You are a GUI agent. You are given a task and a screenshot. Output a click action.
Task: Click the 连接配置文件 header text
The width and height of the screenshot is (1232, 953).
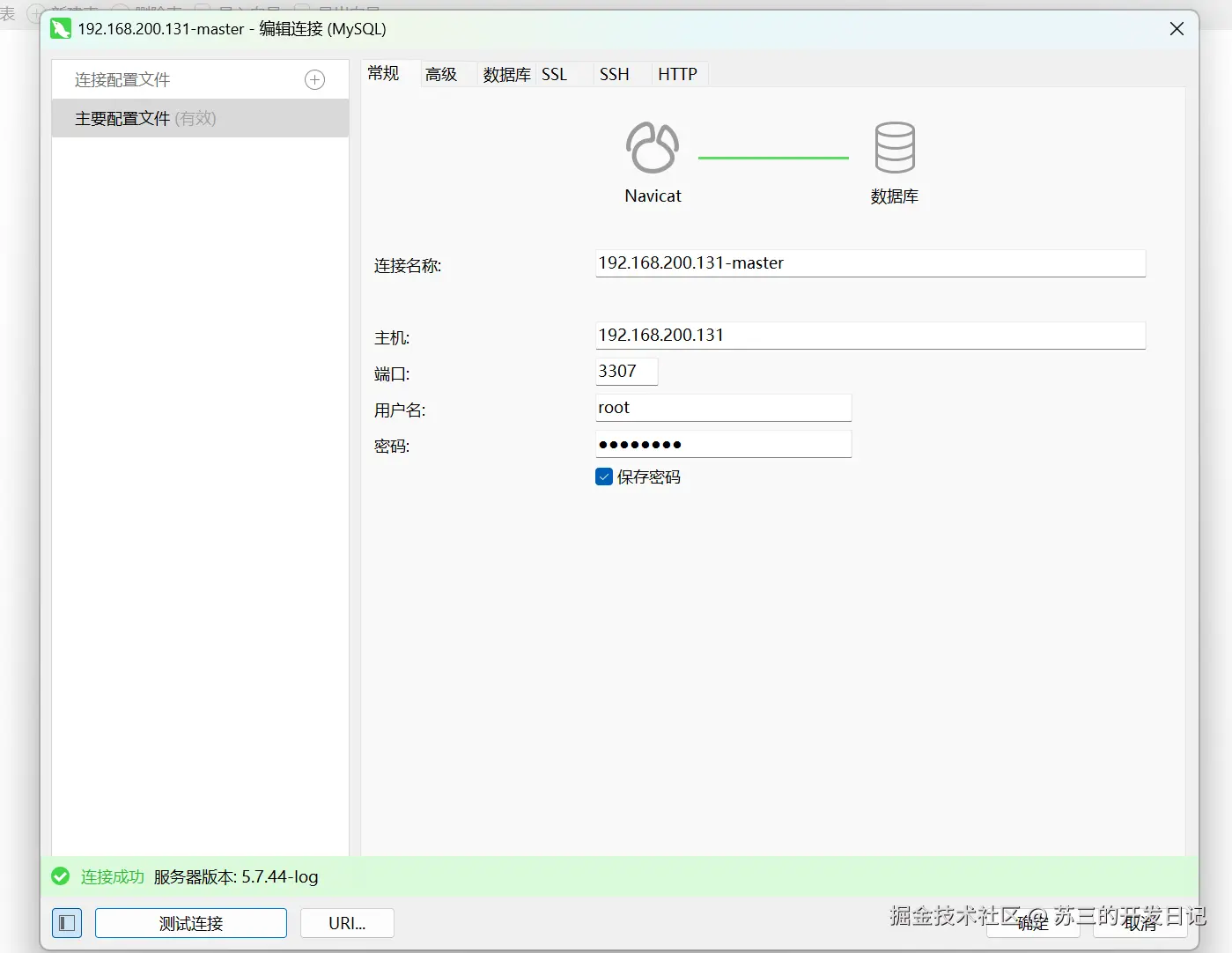point(122,80)
